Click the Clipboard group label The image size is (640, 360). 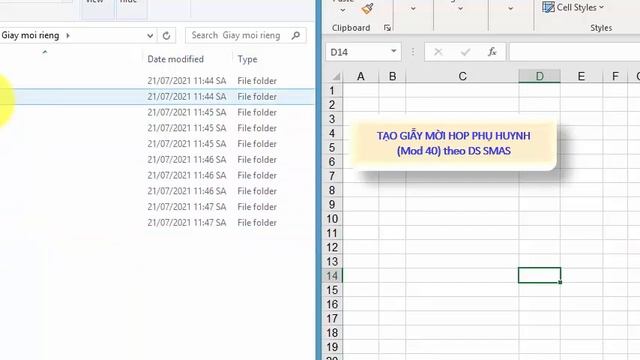coord(351,28)
